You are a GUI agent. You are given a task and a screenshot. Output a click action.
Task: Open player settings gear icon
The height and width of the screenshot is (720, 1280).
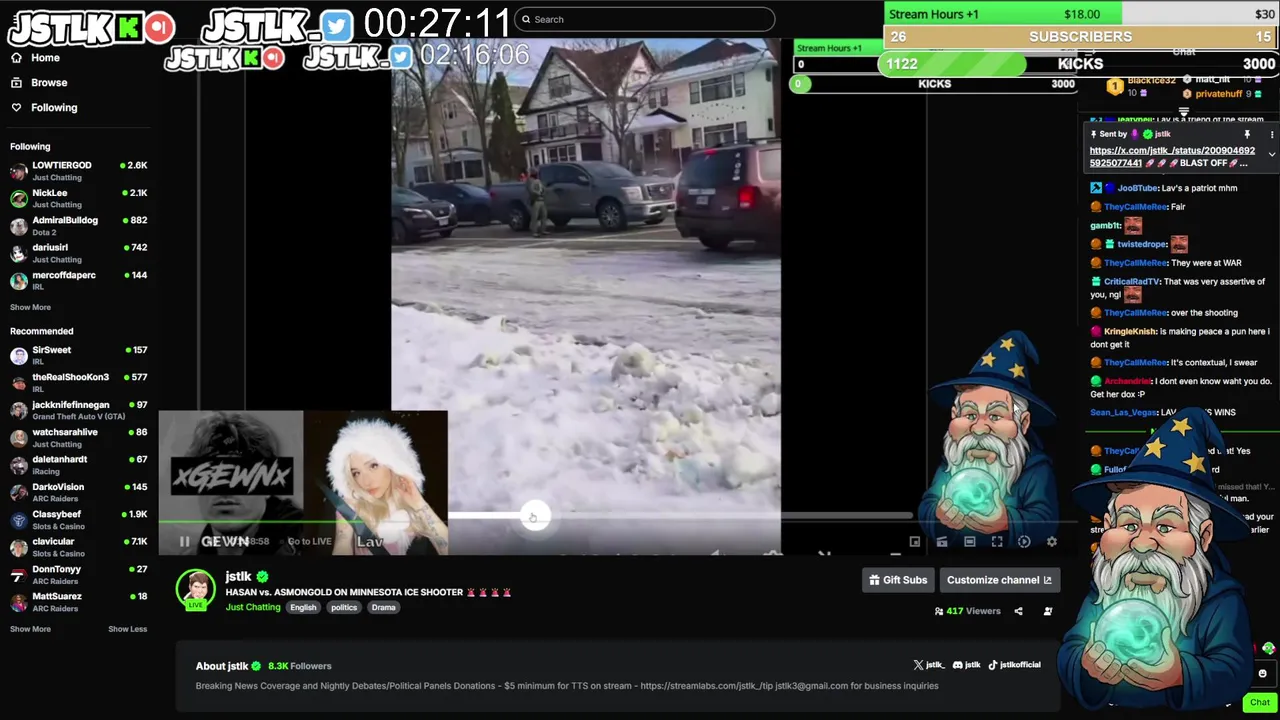1051,542
